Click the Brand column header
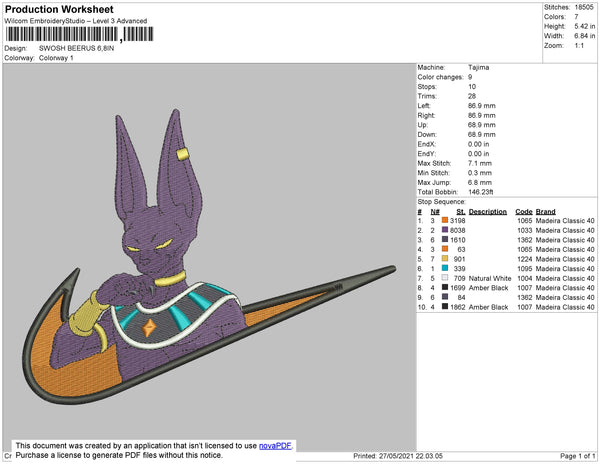This screenshot has width=600, height=464. point(545,212)
